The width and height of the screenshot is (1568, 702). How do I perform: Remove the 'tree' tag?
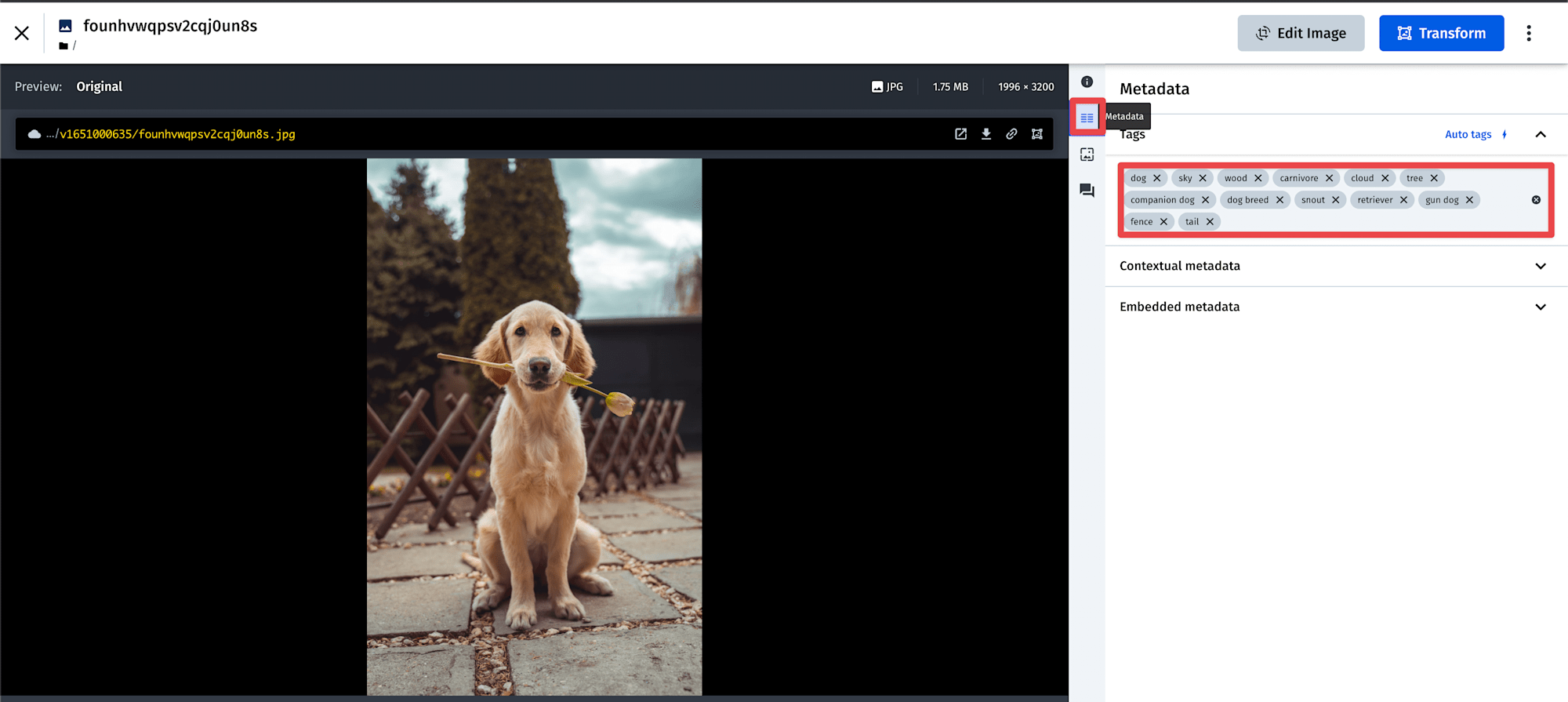pos(1434,178)
